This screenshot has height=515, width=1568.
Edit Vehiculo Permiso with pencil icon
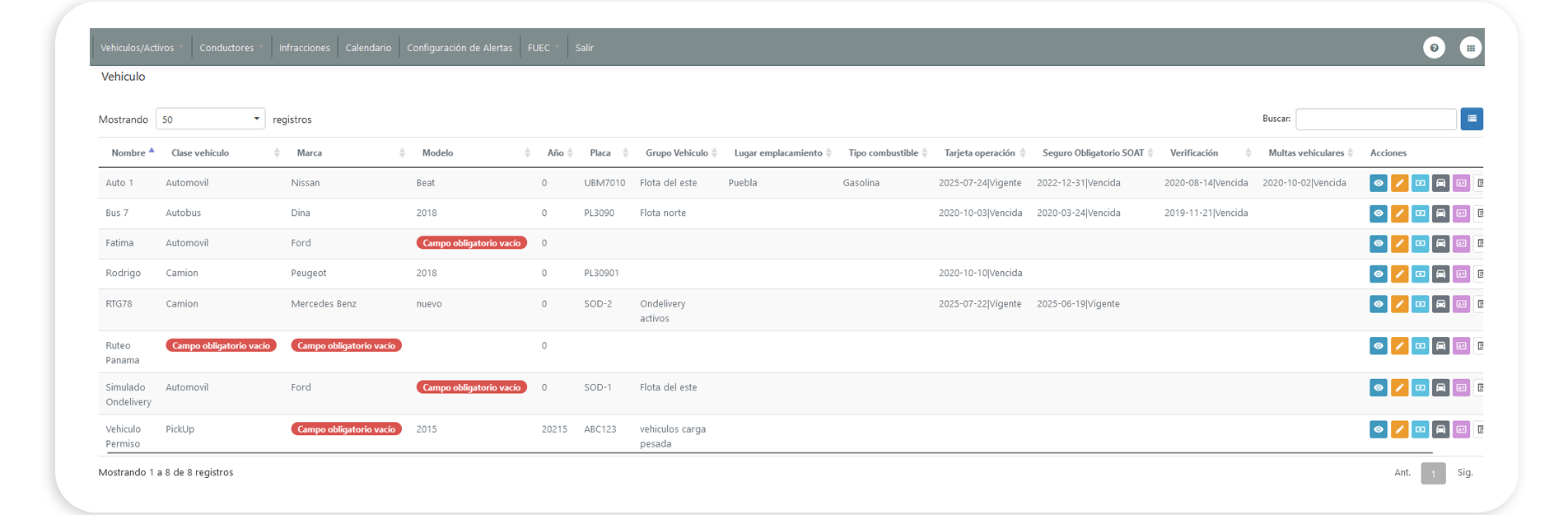click(1399, 429)
